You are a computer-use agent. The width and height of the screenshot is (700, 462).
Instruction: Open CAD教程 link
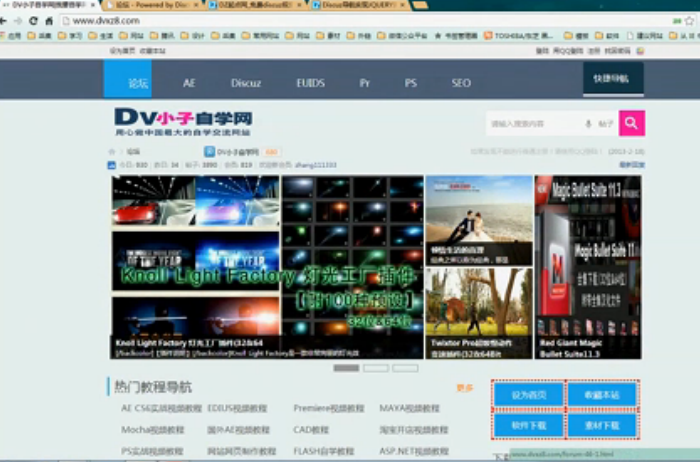[311, 429]
